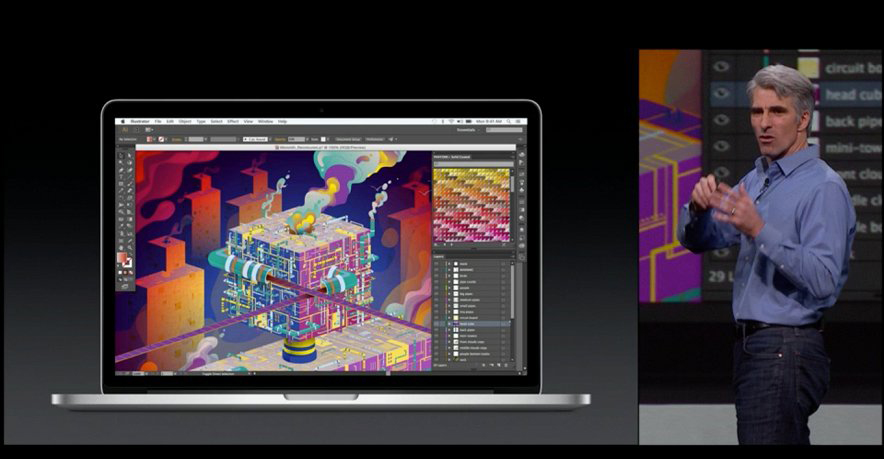
Task: Toggle visibility of head cube layer
Action: 436,324
